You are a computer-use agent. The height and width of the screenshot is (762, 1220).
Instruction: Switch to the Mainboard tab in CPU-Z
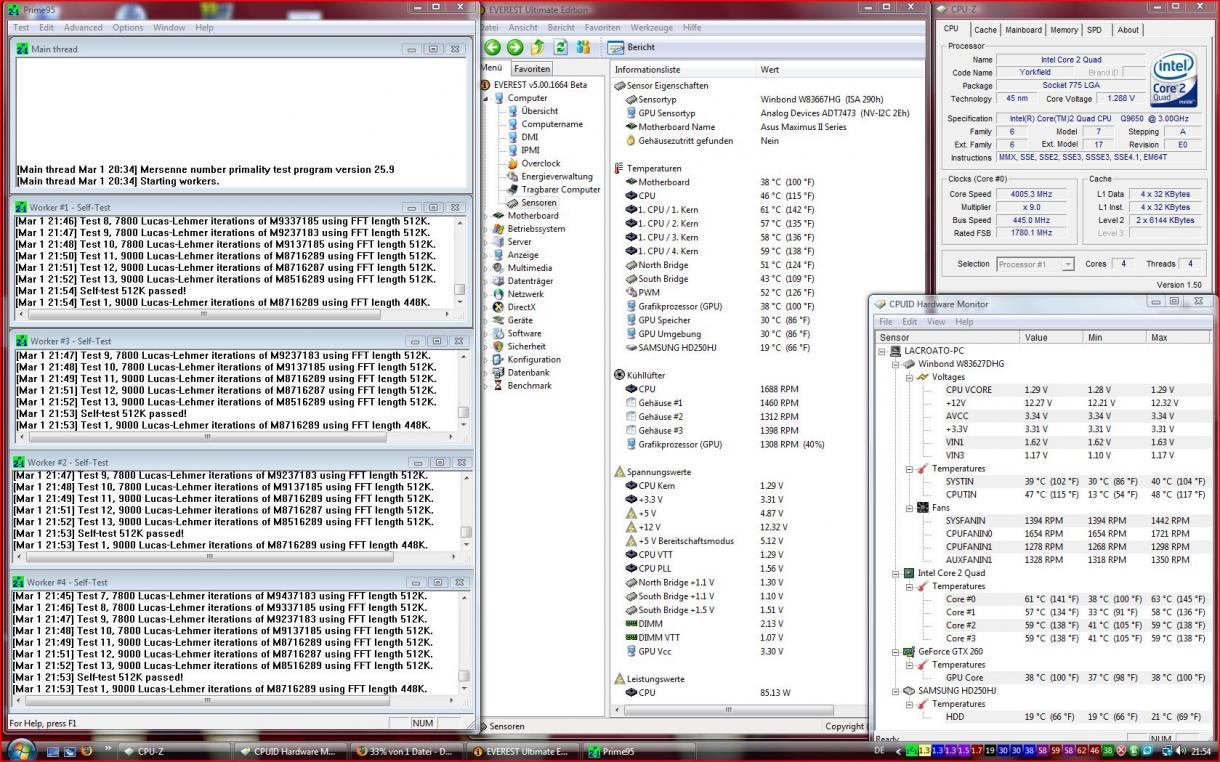click(1023, 30)
